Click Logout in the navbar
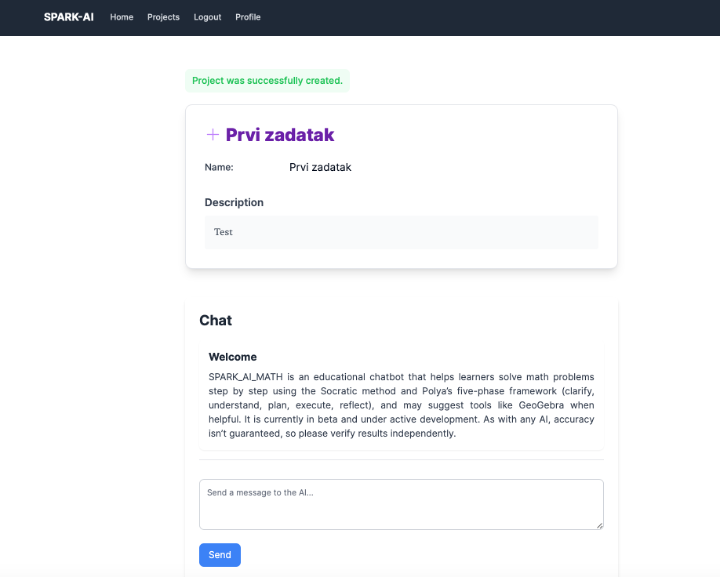Screen dimensions: 720x578 [207, 17]
